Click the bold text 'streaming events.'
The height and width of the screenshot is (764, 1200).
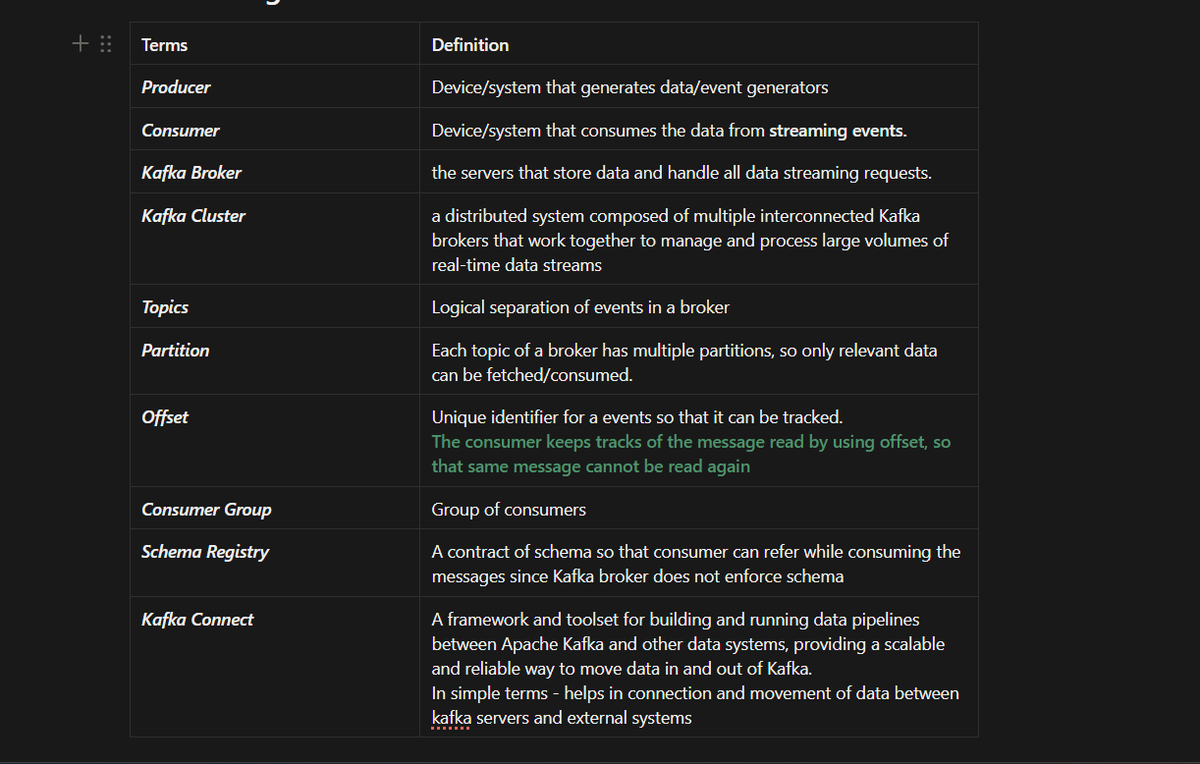[838, 130]
